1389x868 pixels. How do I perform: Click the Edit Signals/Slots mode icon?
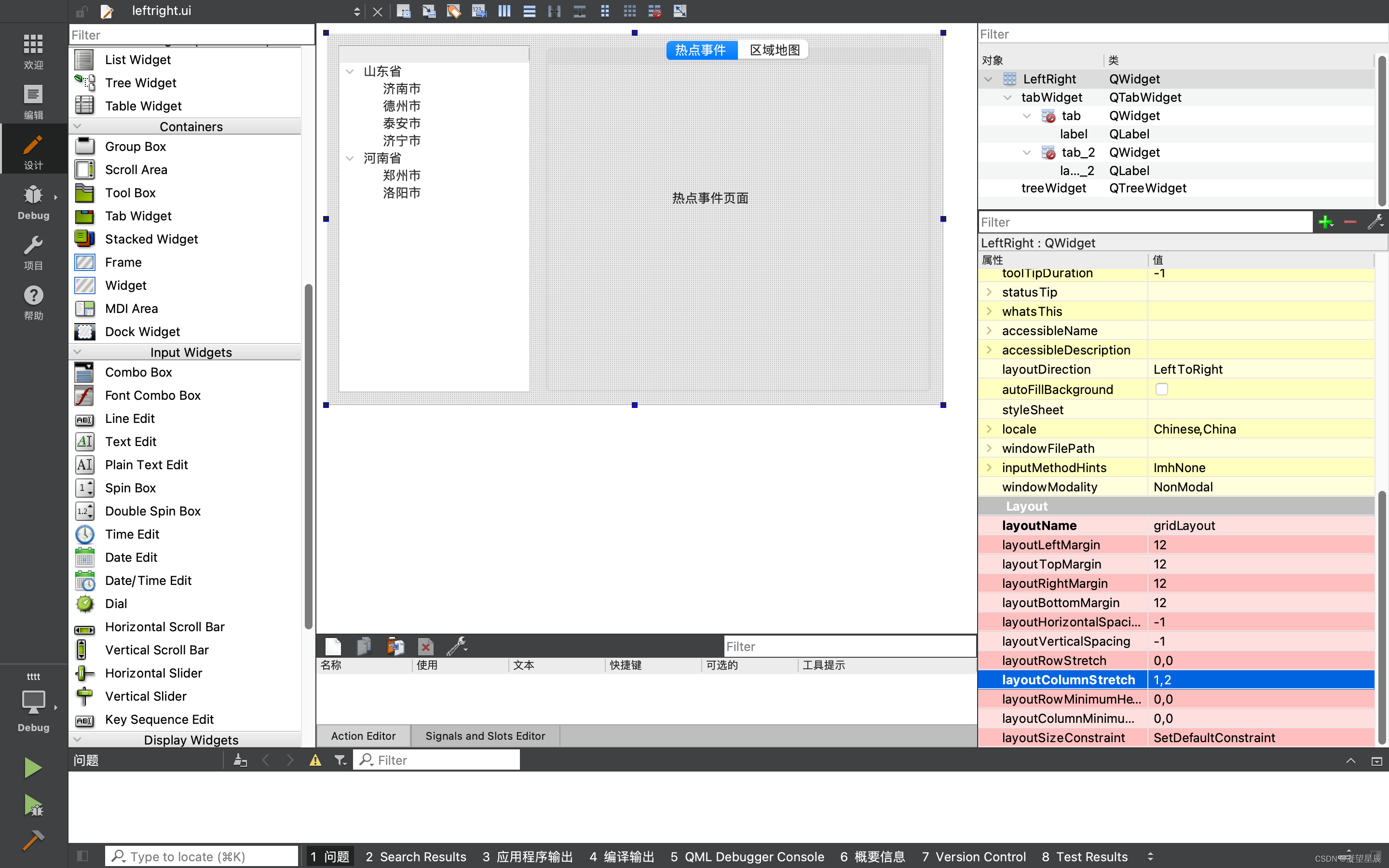(x=429, y=11)
